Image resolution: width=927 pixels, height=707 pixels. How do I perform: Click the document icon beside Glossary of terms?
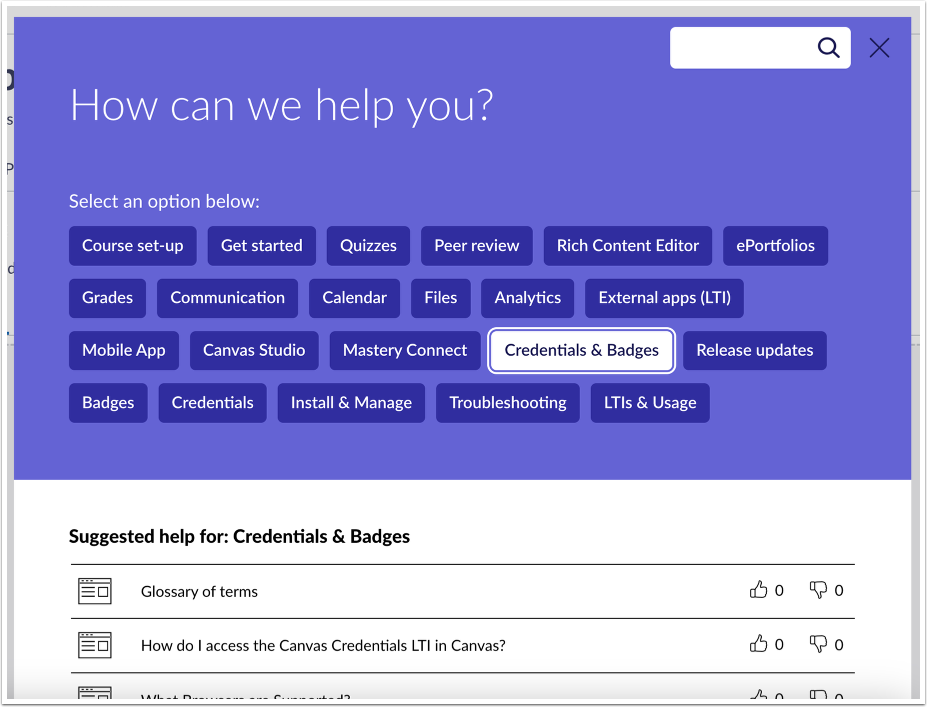click(95, 590)
